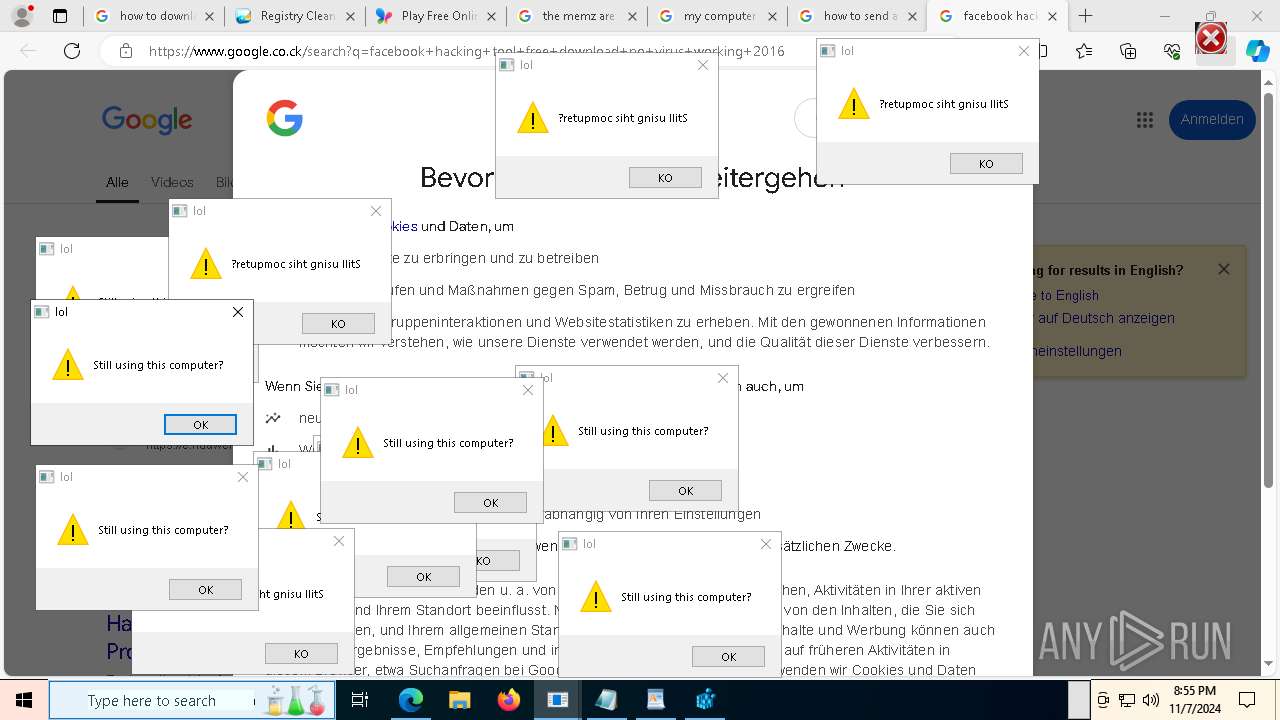Launch Firefox from the taskbar
Viewport: 1280px width, 720px height.
508,700
